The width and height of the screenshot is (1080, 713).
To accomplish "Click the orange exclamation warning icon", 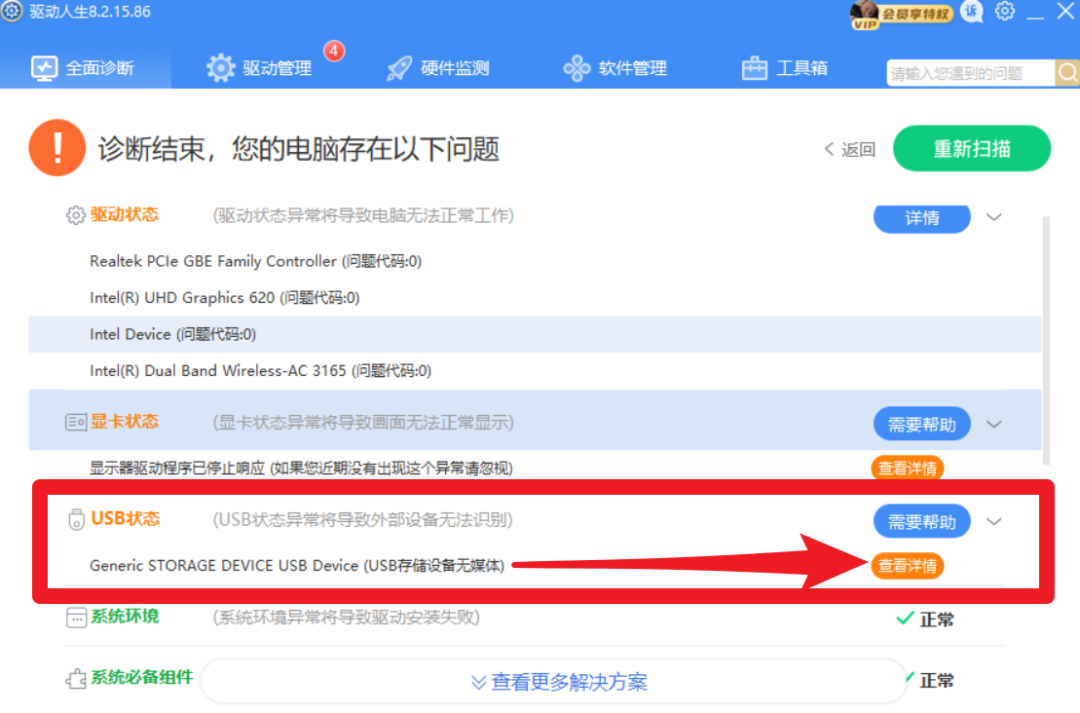I will click(57, 148).
